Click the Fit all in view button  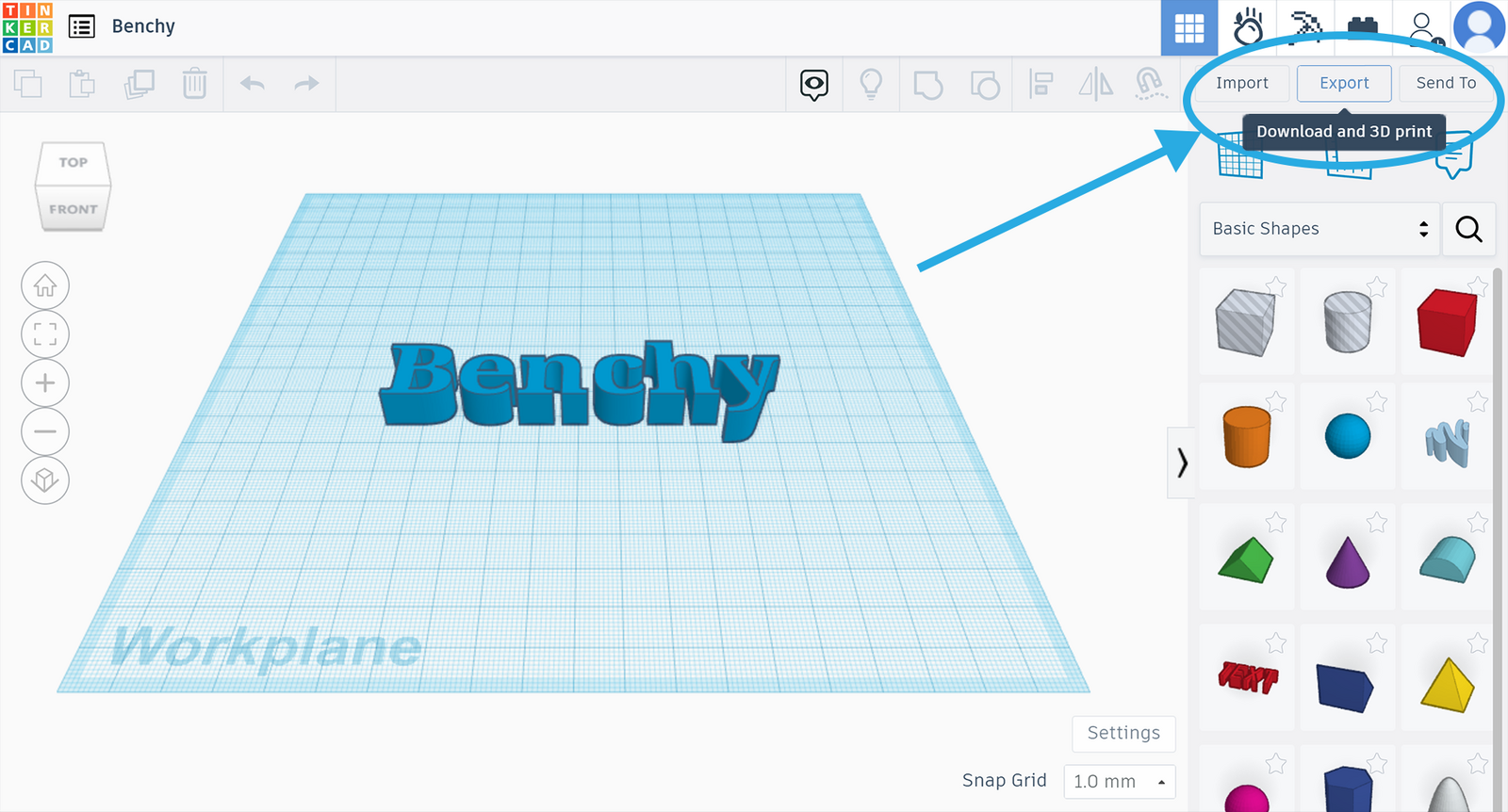[45, 334]
